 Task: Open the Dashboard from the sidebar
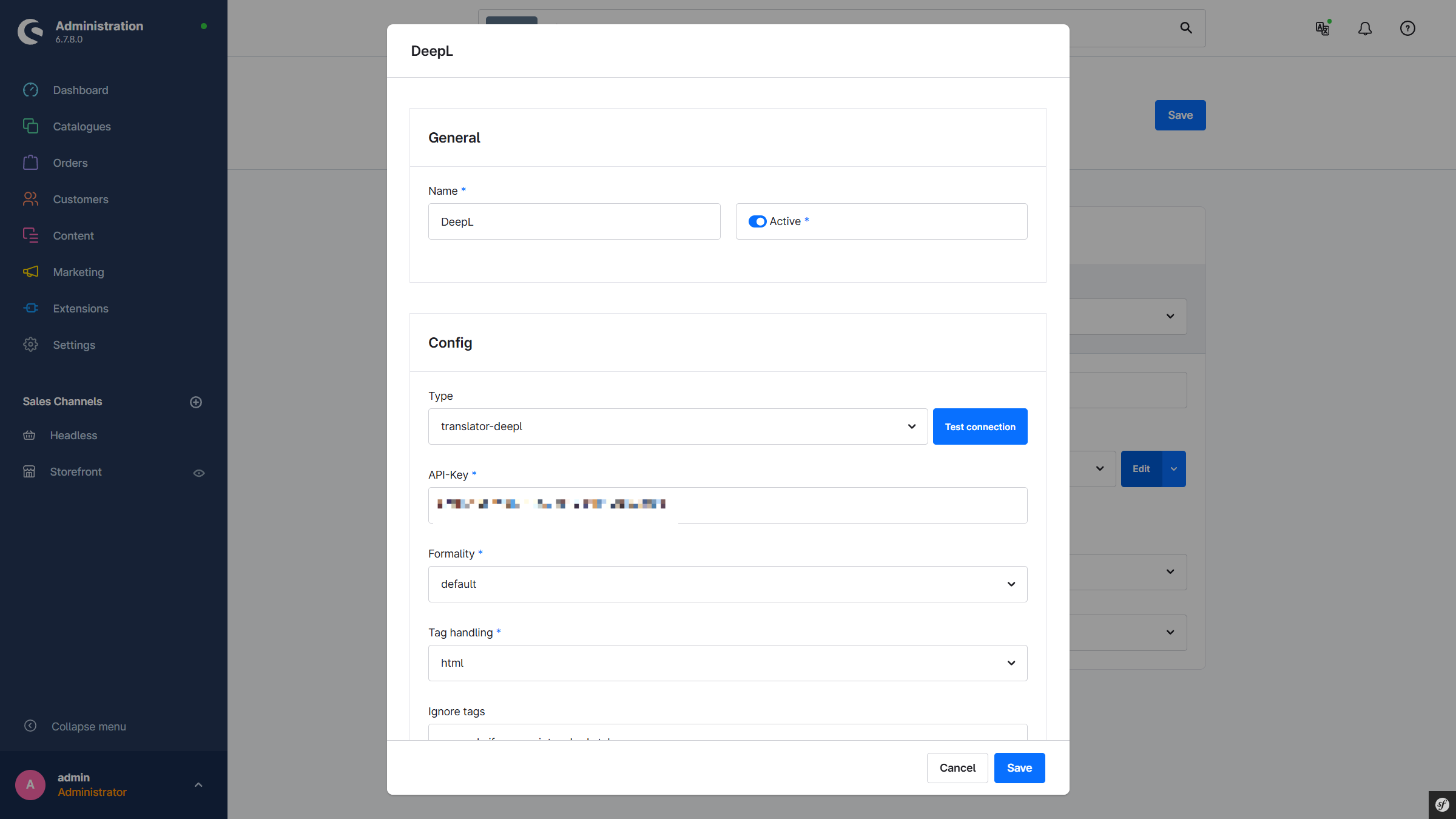pos(80,90)
